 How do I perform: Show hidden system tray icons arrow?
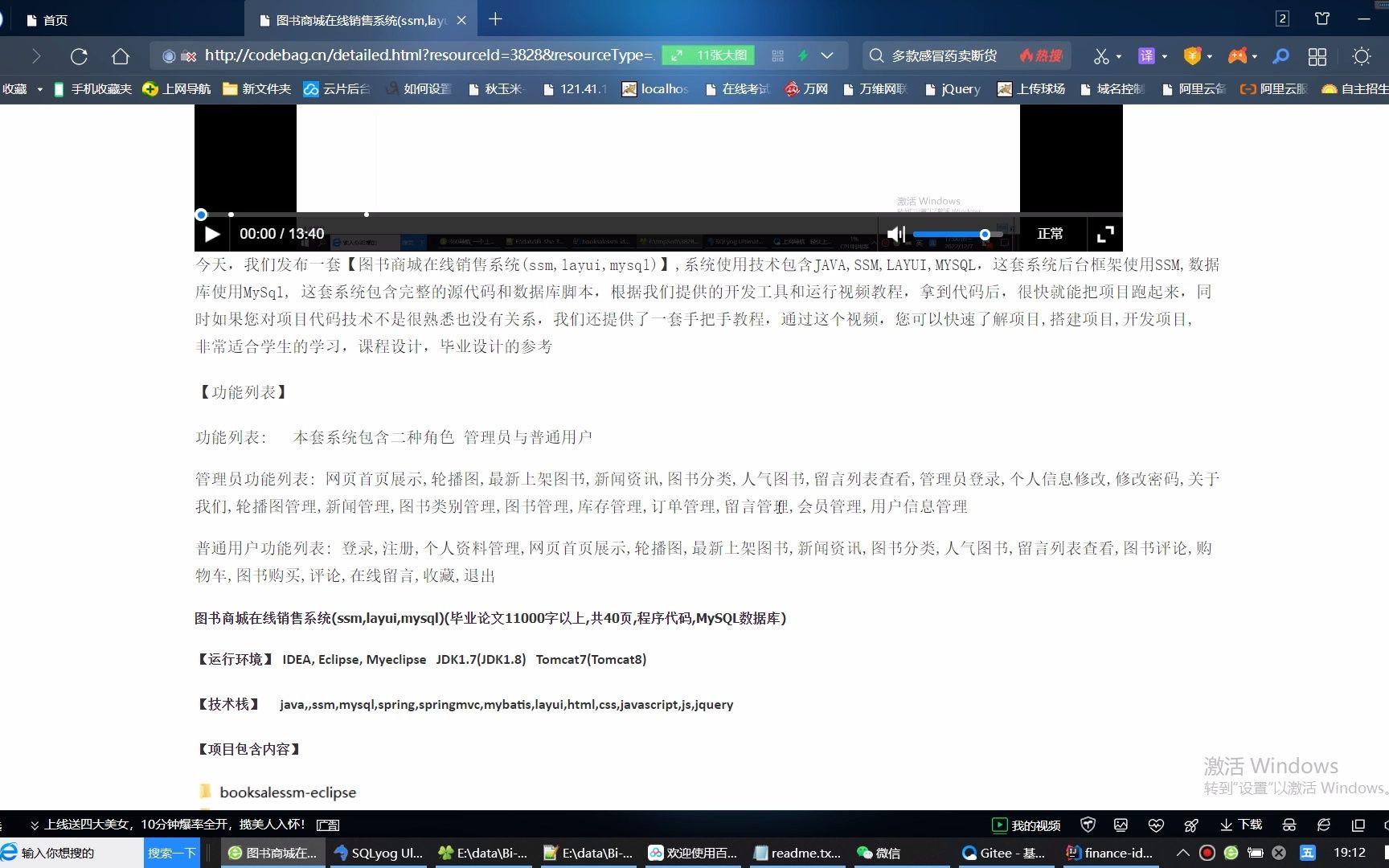pyautogui.click(x=1182, y=853)
